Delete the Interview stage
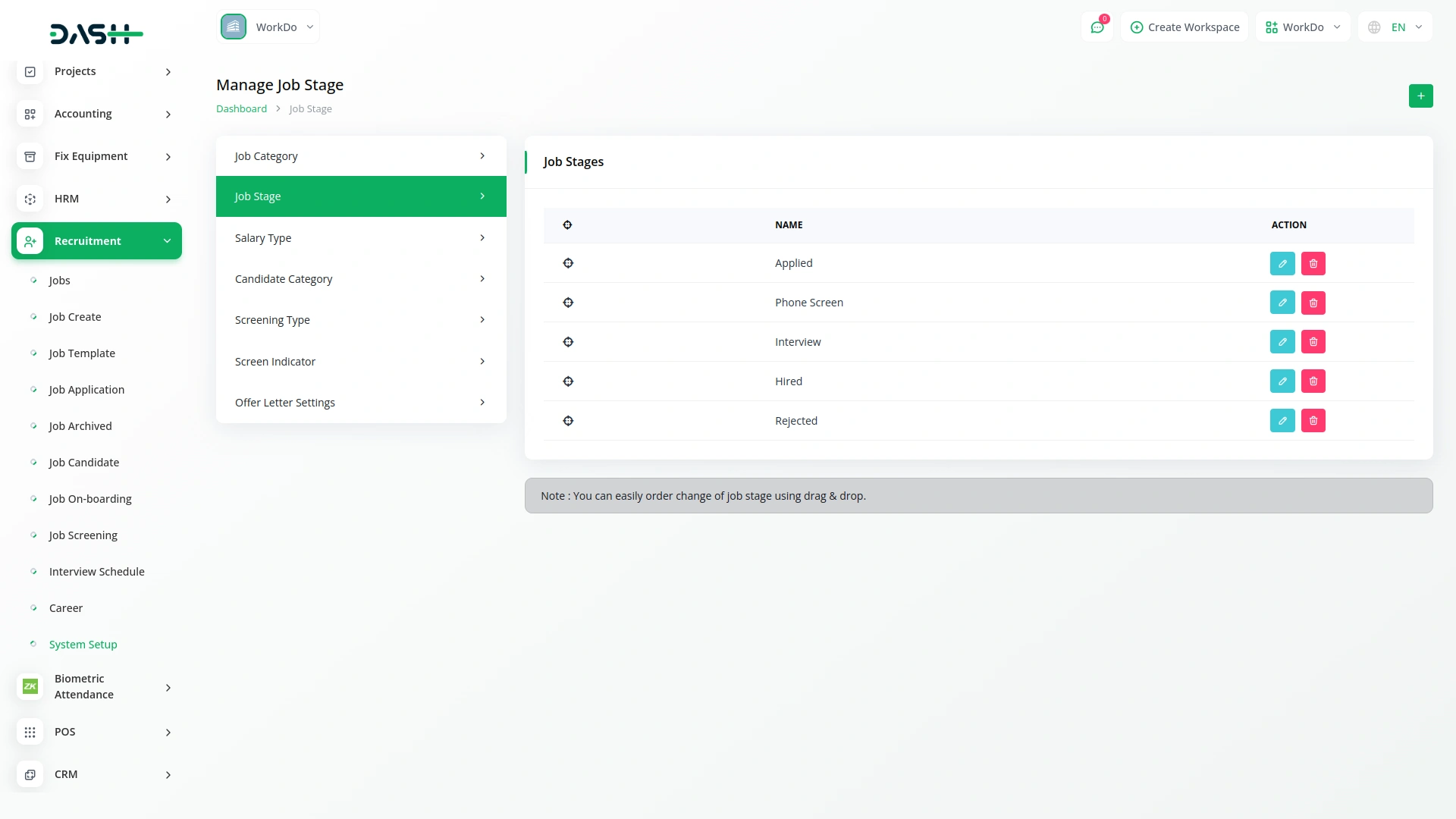Image resolution: width=1456 pixels, height=819 pixels. pyautogui.click(x=1313, y=342)
